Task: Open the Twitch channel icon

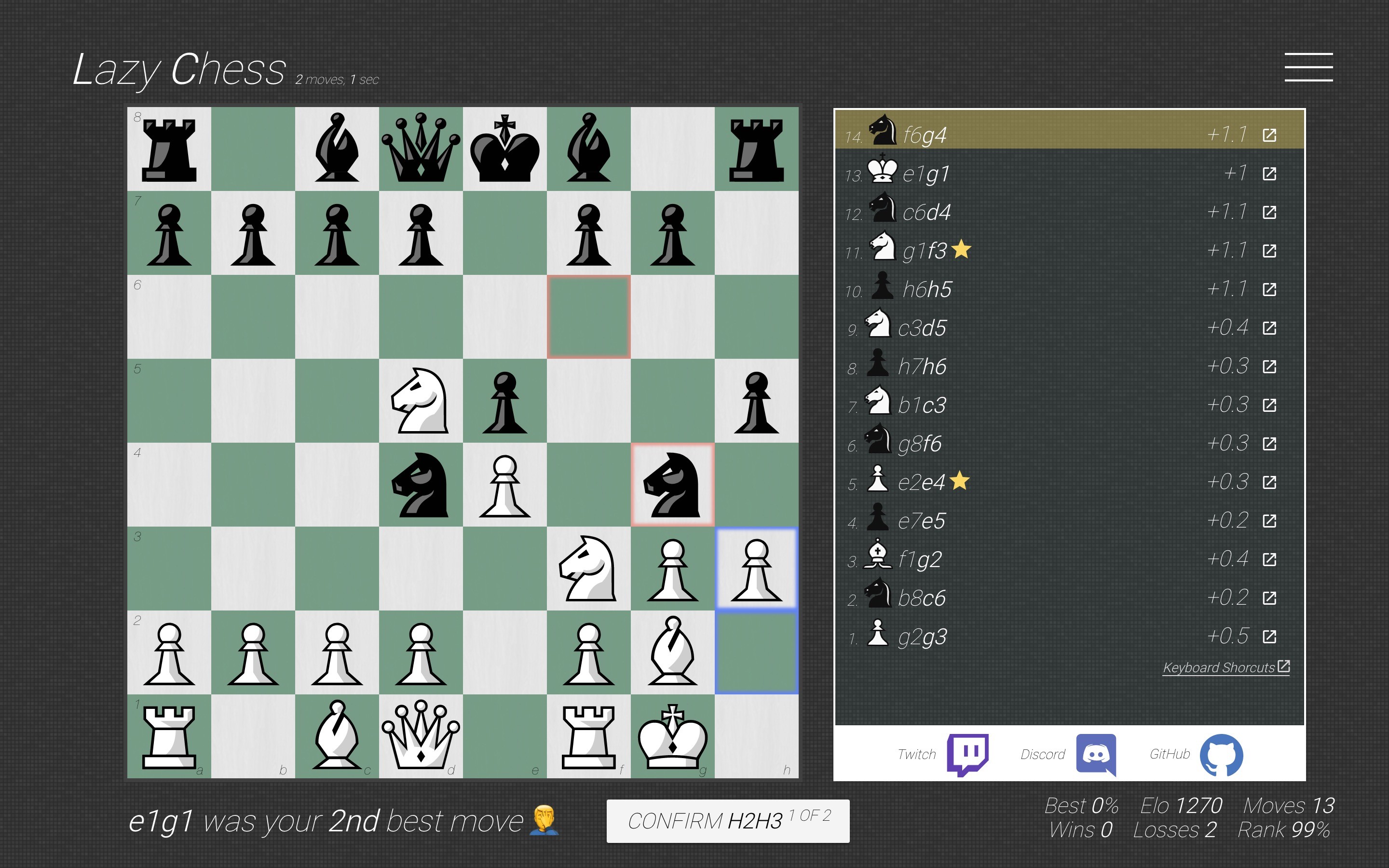Action: (x=970, y=755)
